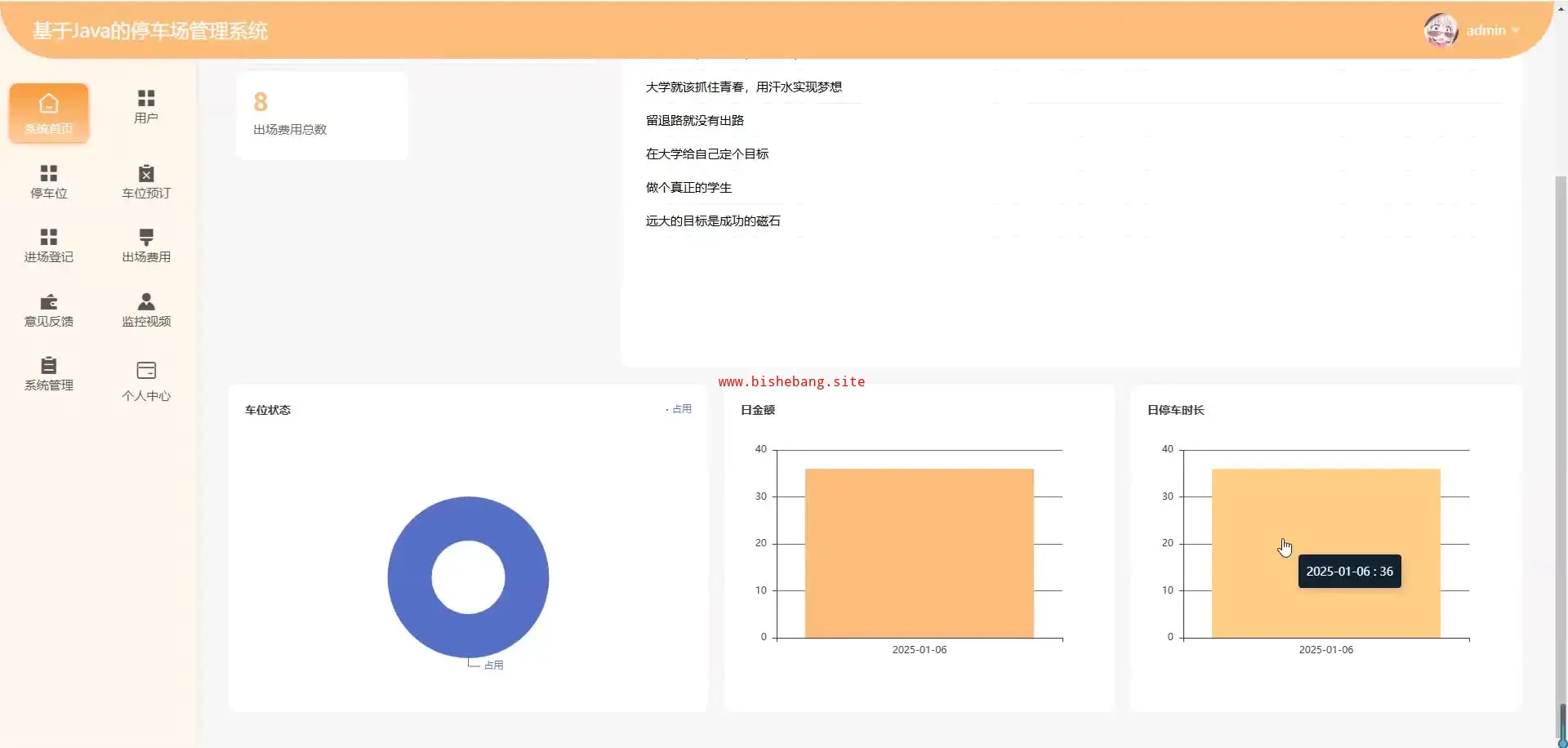Click the 2025-01-06 axis label under 日金额
1568x748 pixels.
920,650
